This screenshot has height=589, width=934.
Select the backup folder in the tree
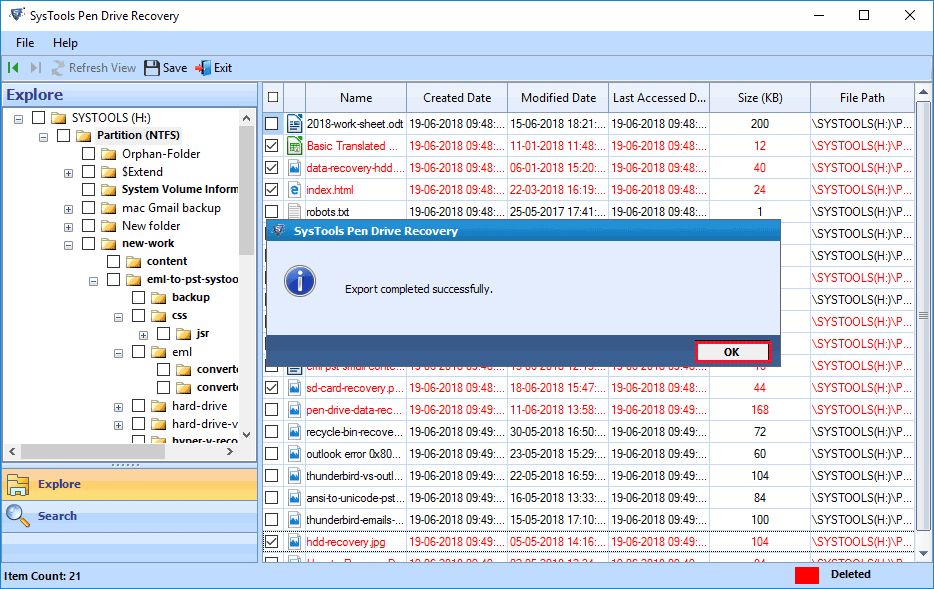pos(191,297)
